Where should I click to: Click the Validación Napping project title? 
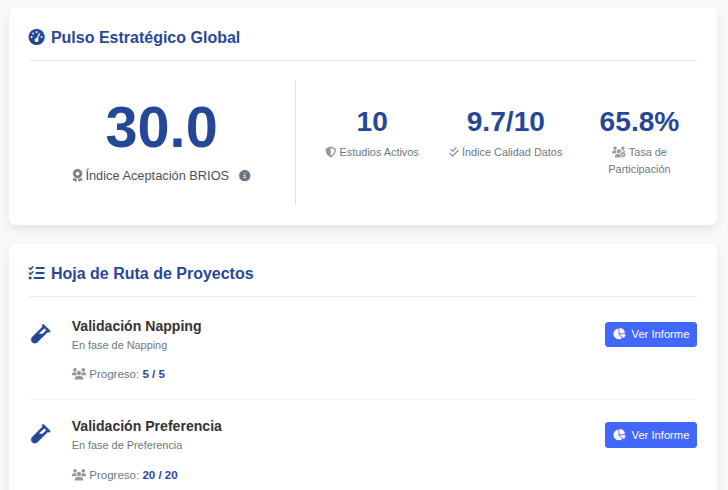[136, 326]
